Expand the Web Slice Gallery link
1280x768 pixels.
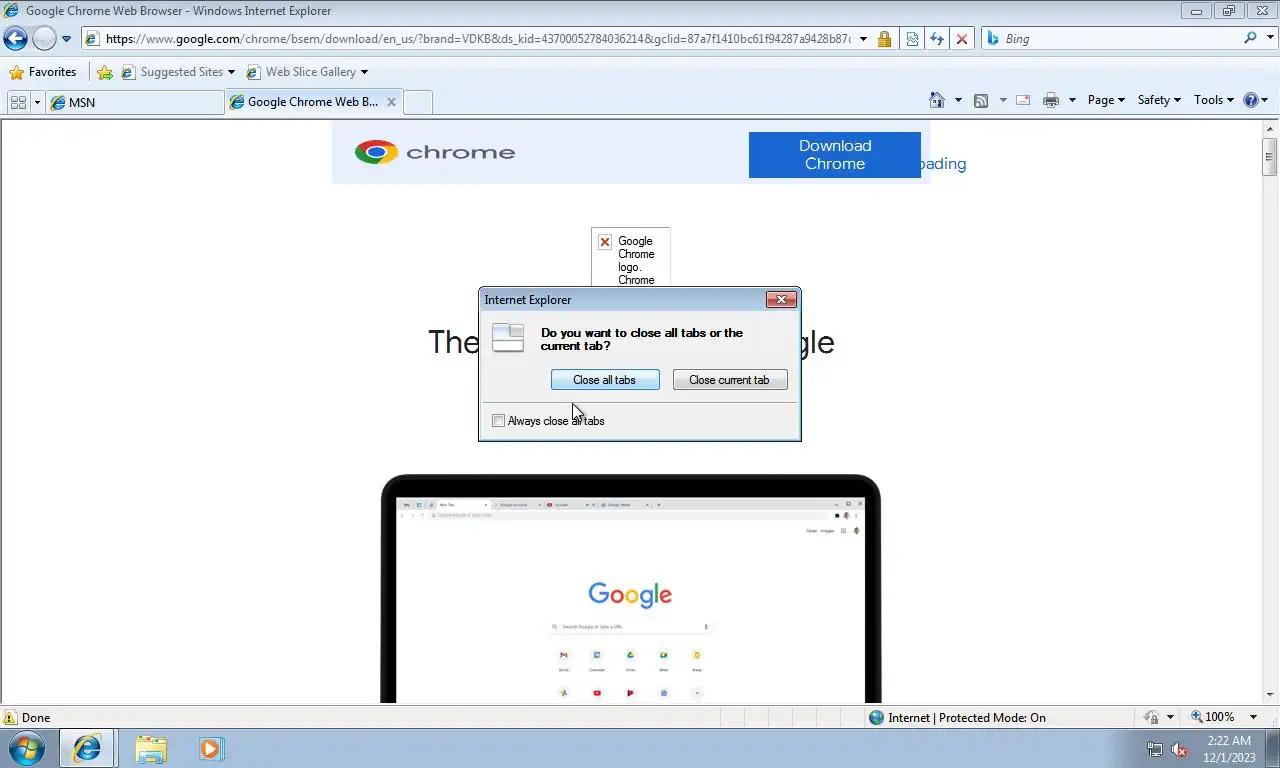307,72
